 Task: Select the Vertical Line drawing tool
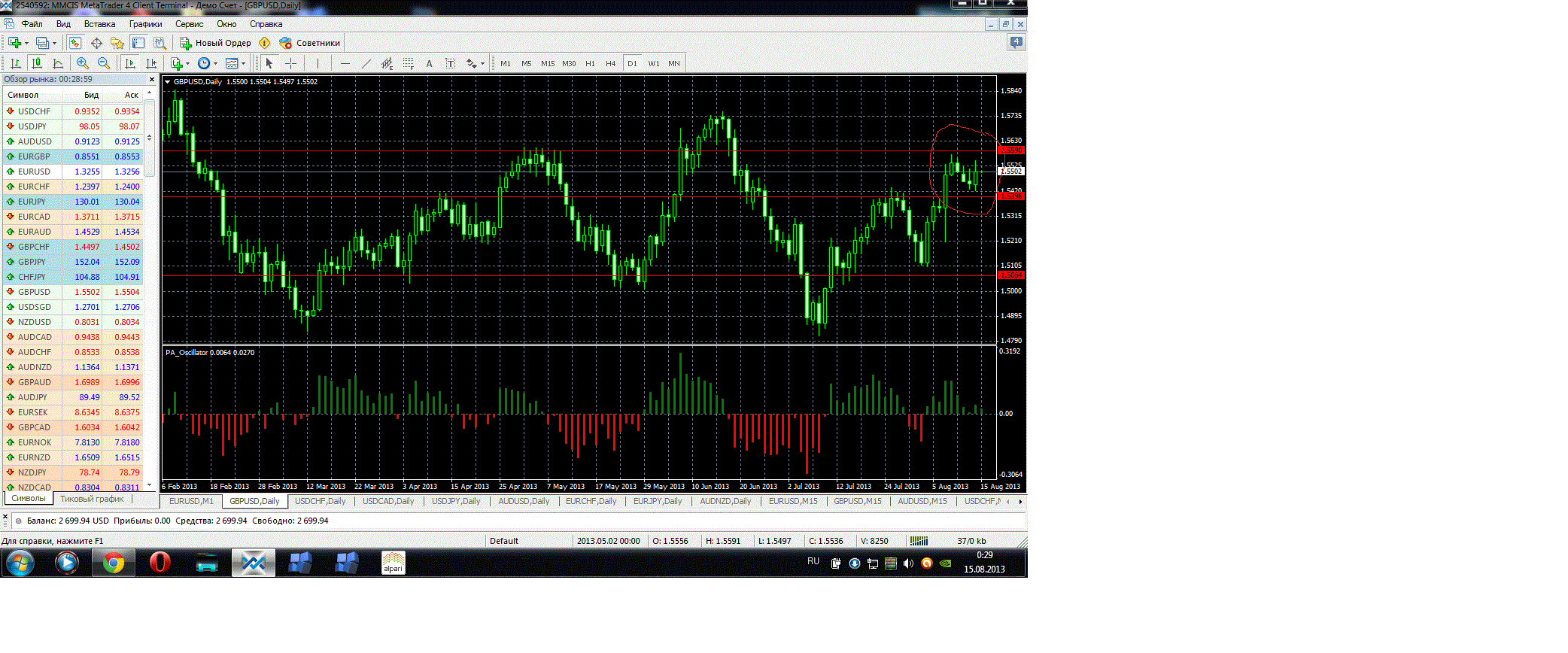318,63
